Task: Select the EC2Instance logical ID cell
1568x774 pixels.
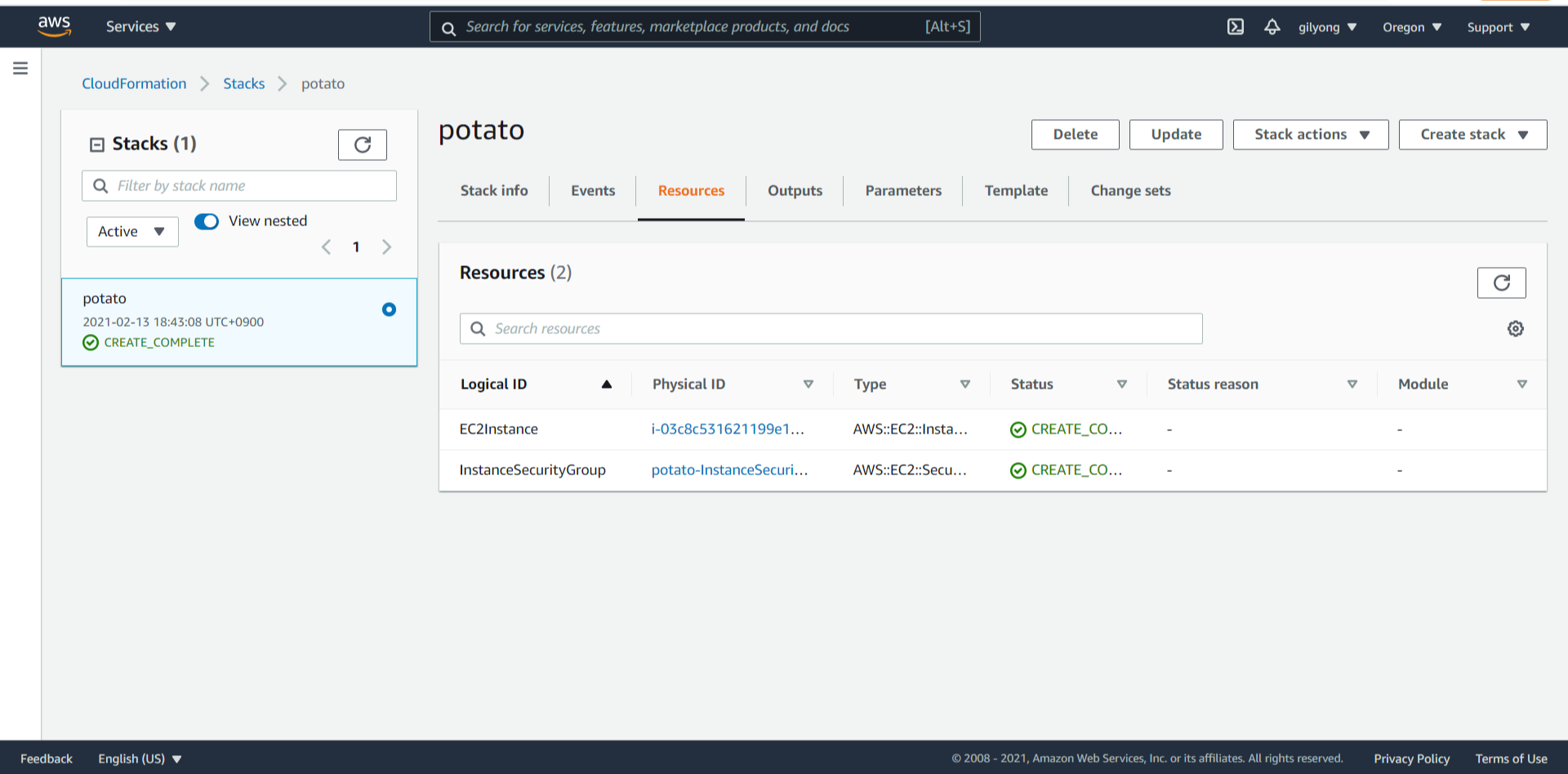Action: [498, 429]
